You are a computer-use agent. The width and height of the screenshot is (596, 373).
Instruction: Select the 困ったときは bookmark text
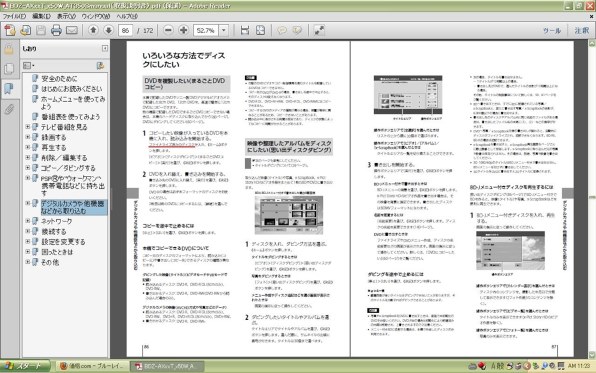point(57,252)
